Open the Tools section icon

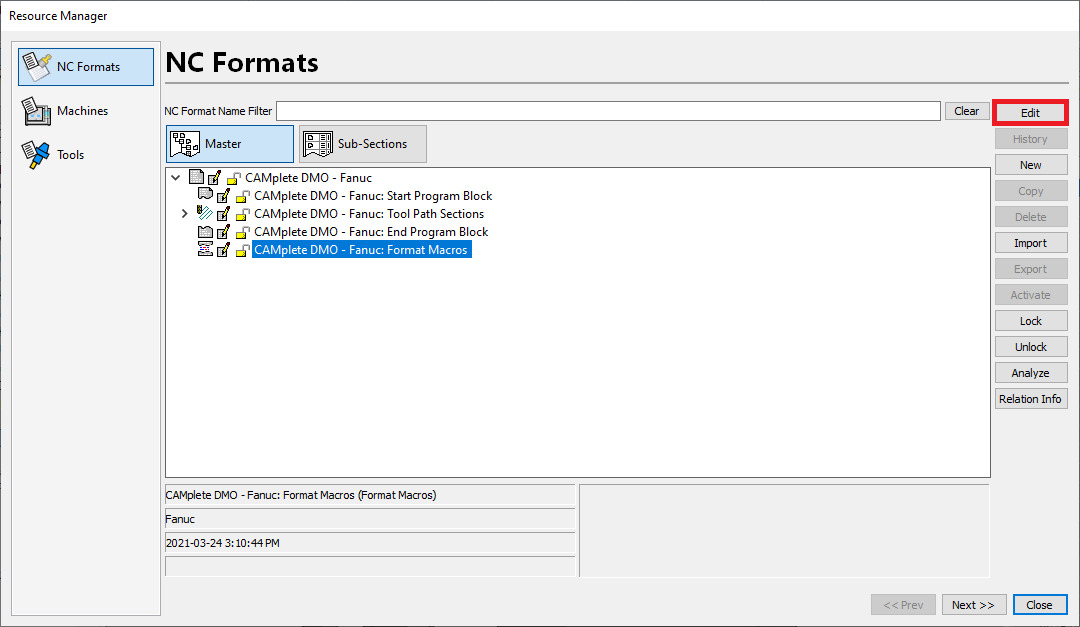36,155
